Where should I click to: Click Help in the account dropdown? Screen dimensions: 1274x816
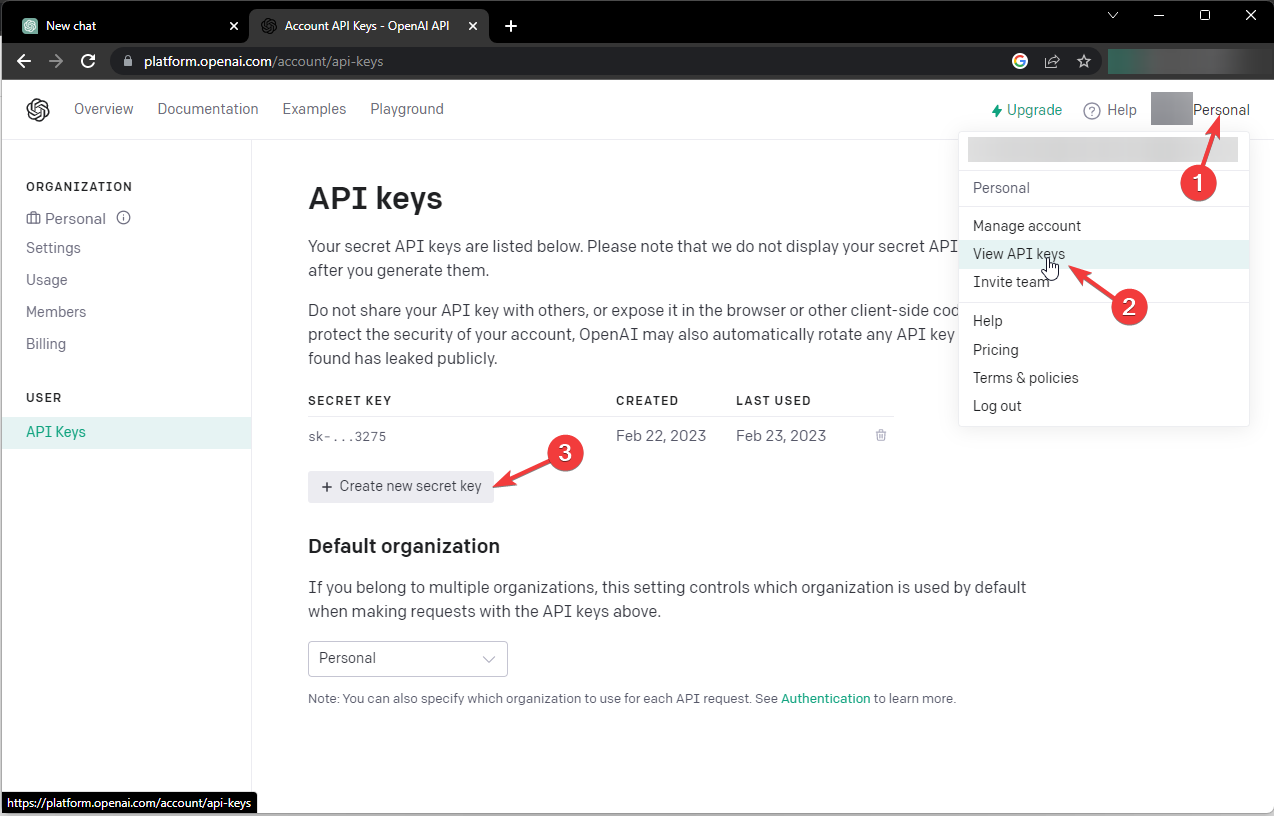pos(1104,321)
